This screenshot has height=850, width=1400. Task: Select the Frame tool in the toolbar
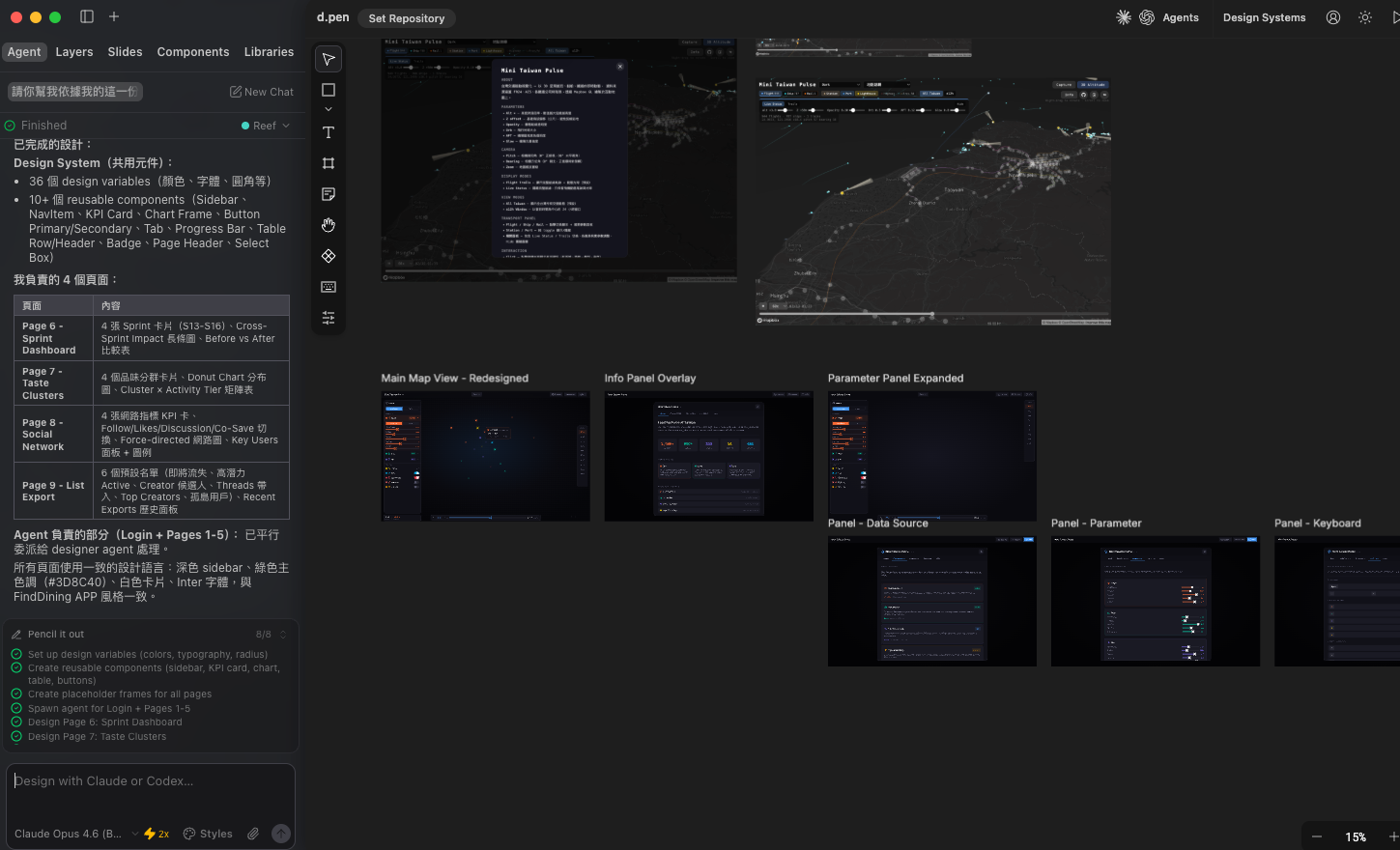point(329,163)
